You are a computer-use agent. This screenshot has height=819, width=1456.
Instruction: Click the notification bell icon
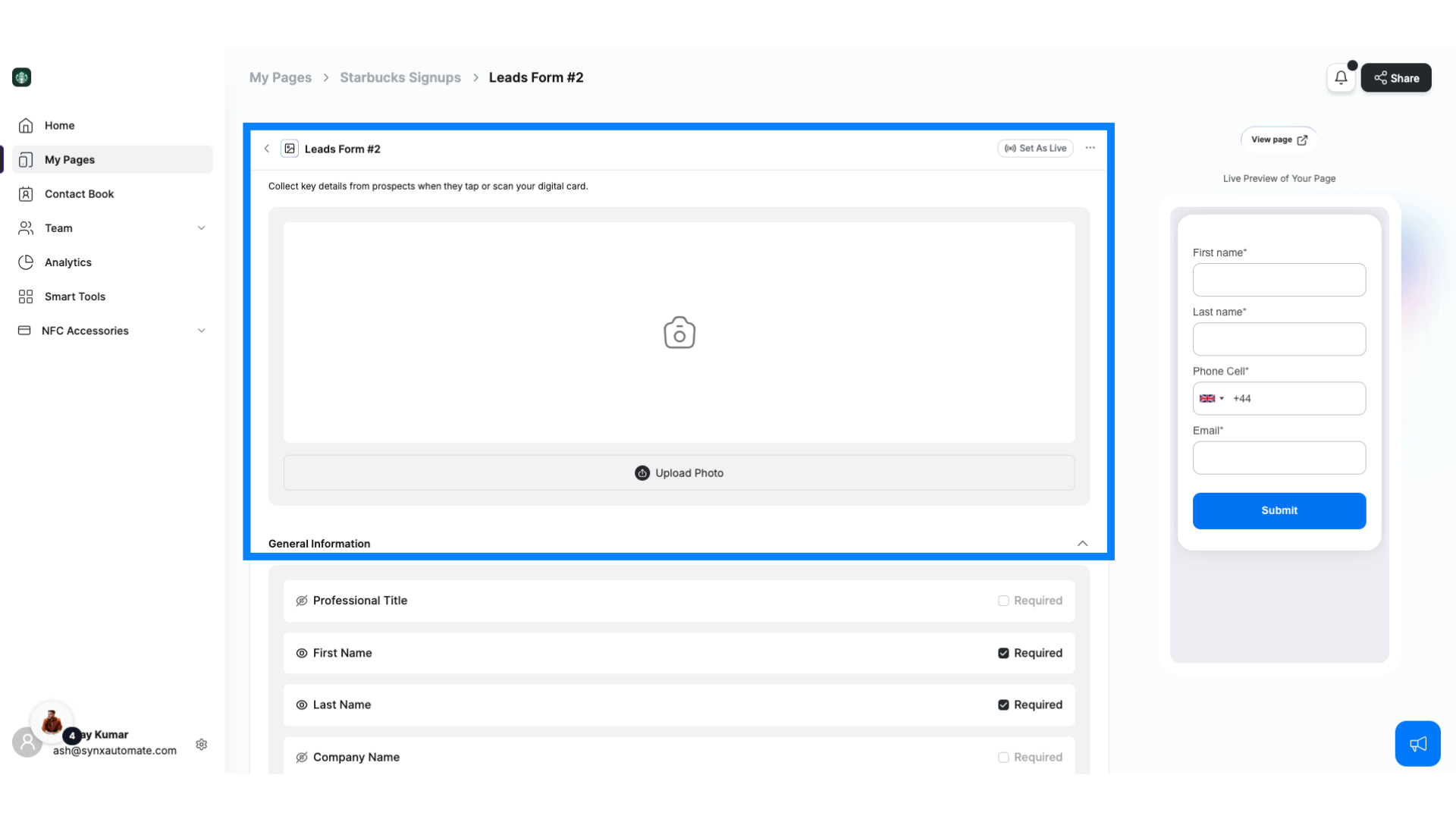[x=1340, y=78]
